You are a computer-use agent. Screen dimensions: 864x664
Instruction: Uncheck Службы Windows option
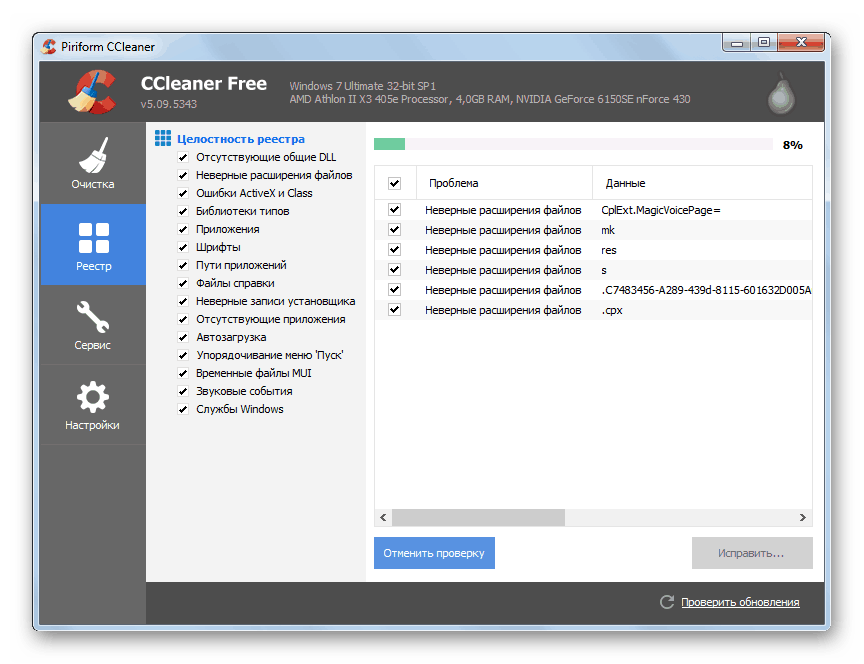(x=183, y=409)
